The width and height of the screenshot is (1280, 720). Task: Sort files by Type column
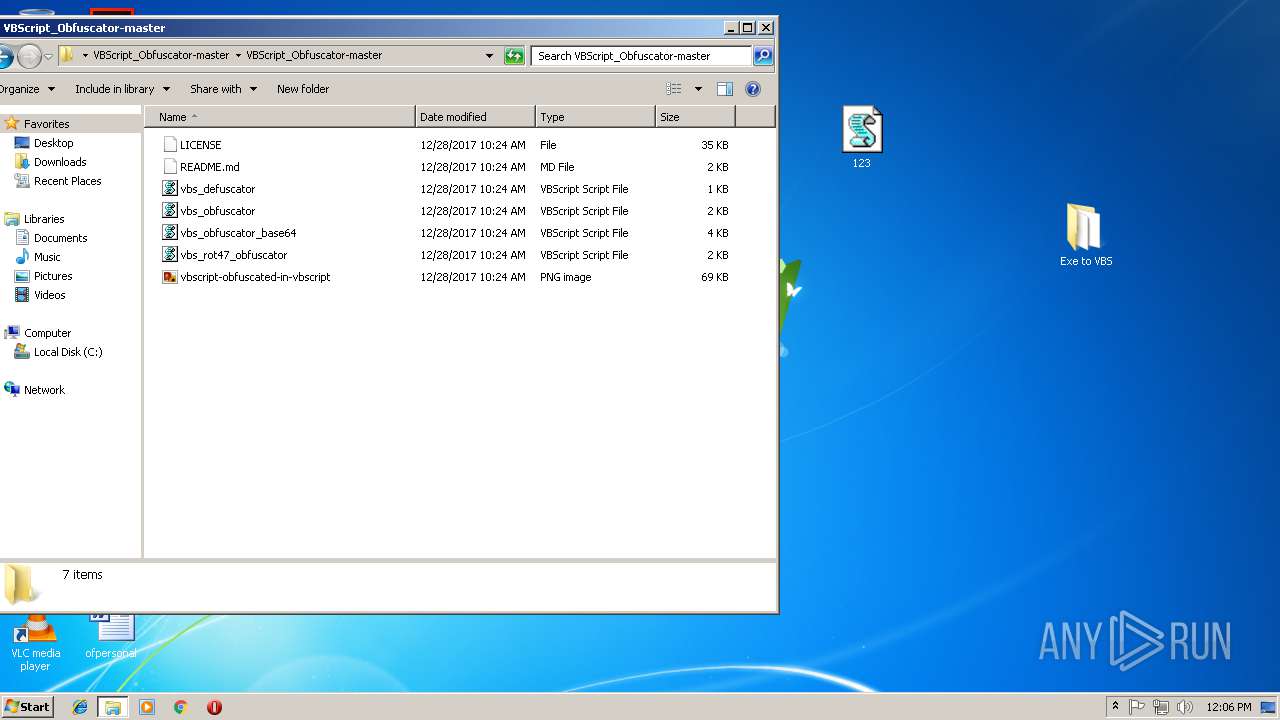point(595,117)
